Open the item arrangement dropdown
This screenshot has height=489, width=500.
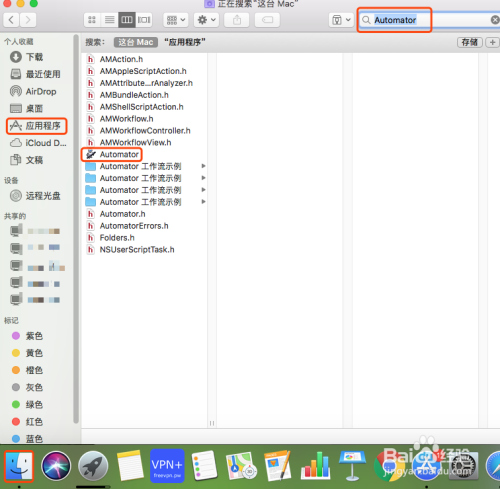(x=176, y=20)
